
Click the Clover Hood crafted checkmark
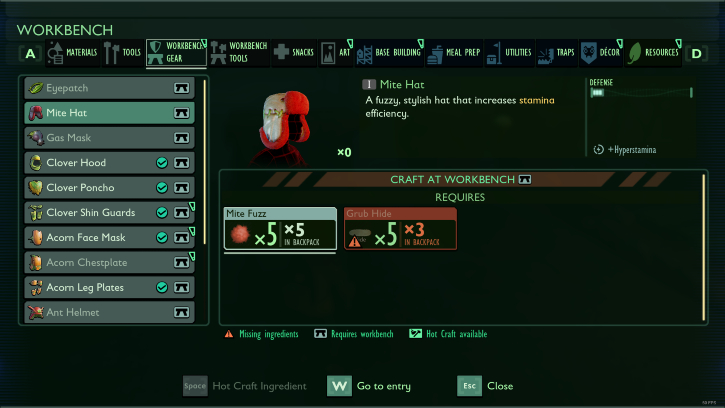coord(162,163)
